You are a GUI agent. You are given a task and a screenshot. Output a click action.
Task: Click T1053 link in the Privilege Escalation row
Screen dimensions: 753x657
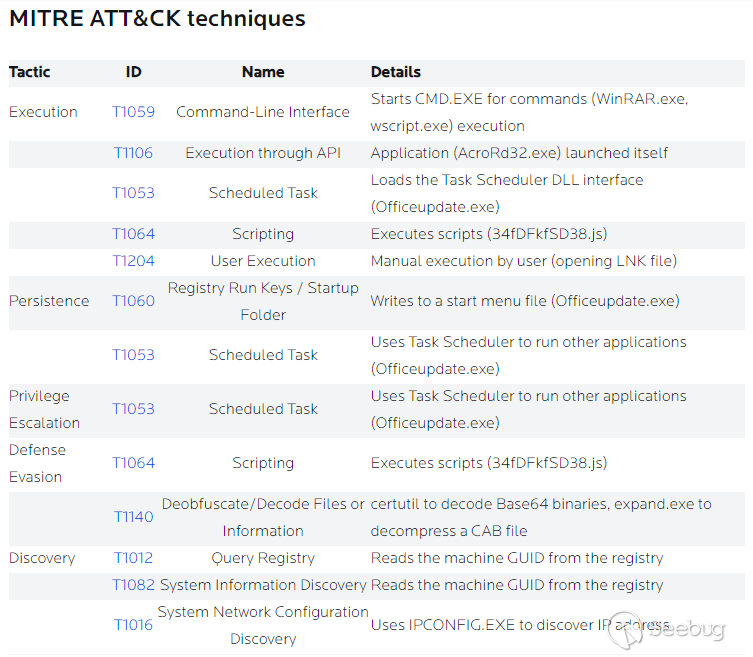tap(133, 409)
